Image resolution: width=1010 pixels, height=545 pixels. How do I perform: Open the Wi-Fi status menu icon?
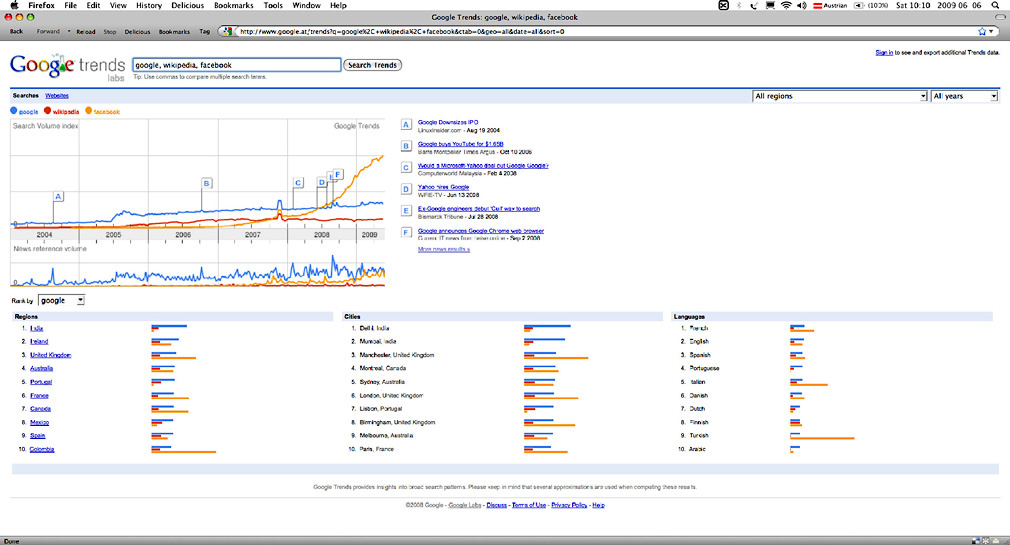pos(786,6)
